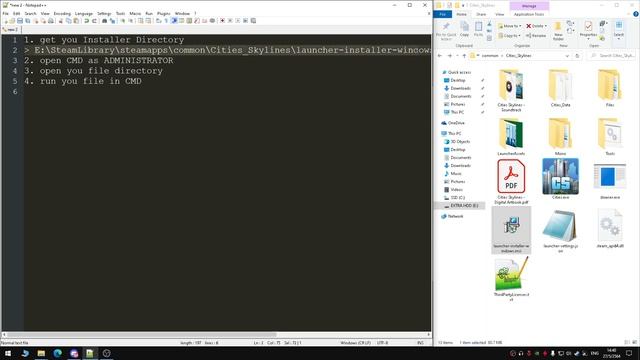Image resolution: width=640 pixels, height=360 pixels.
Task: Select the dowser.exe file
Action: [x=610, y=181]
